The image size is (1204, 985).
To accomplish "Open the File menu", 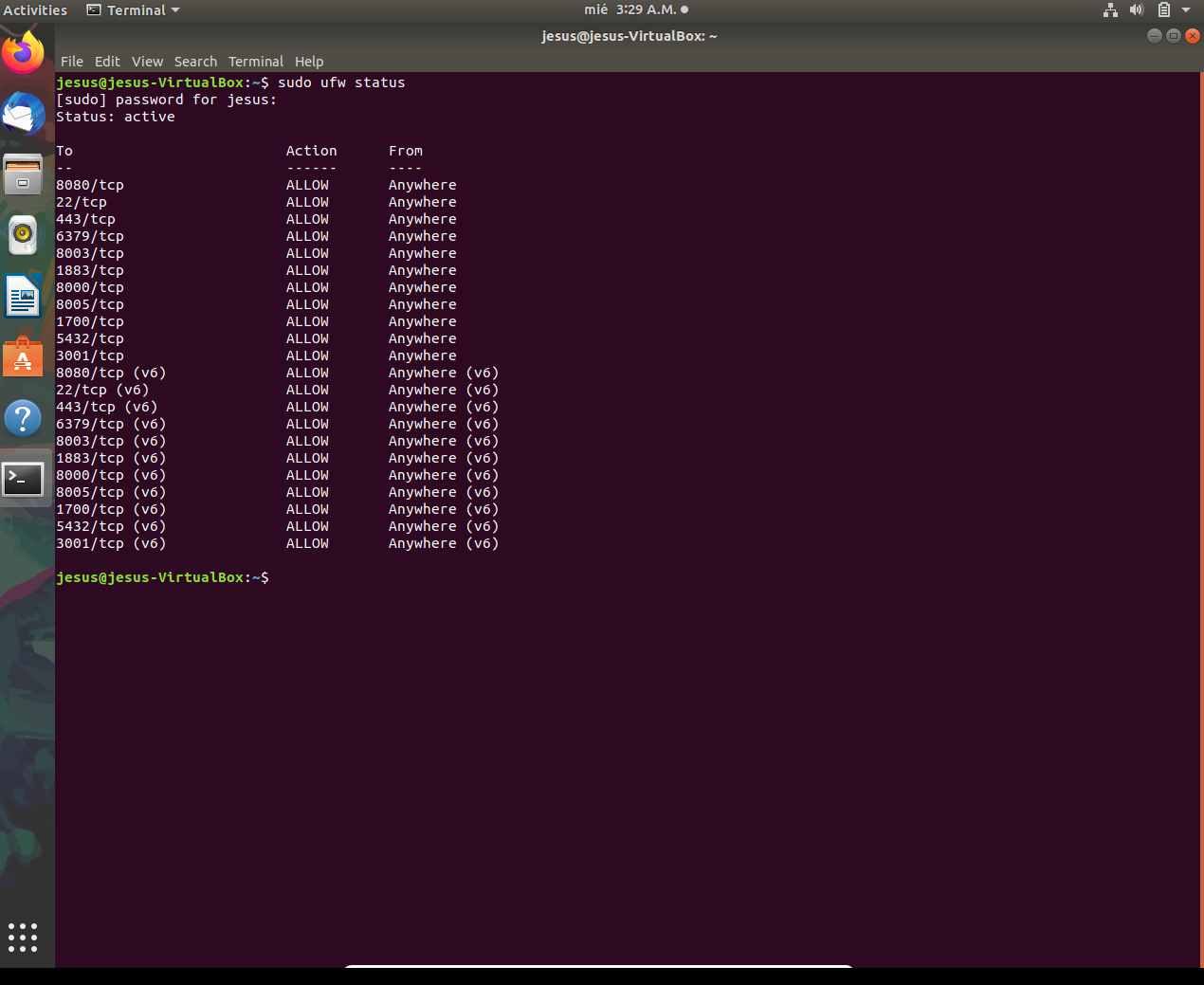I will [x=72, y=62].
